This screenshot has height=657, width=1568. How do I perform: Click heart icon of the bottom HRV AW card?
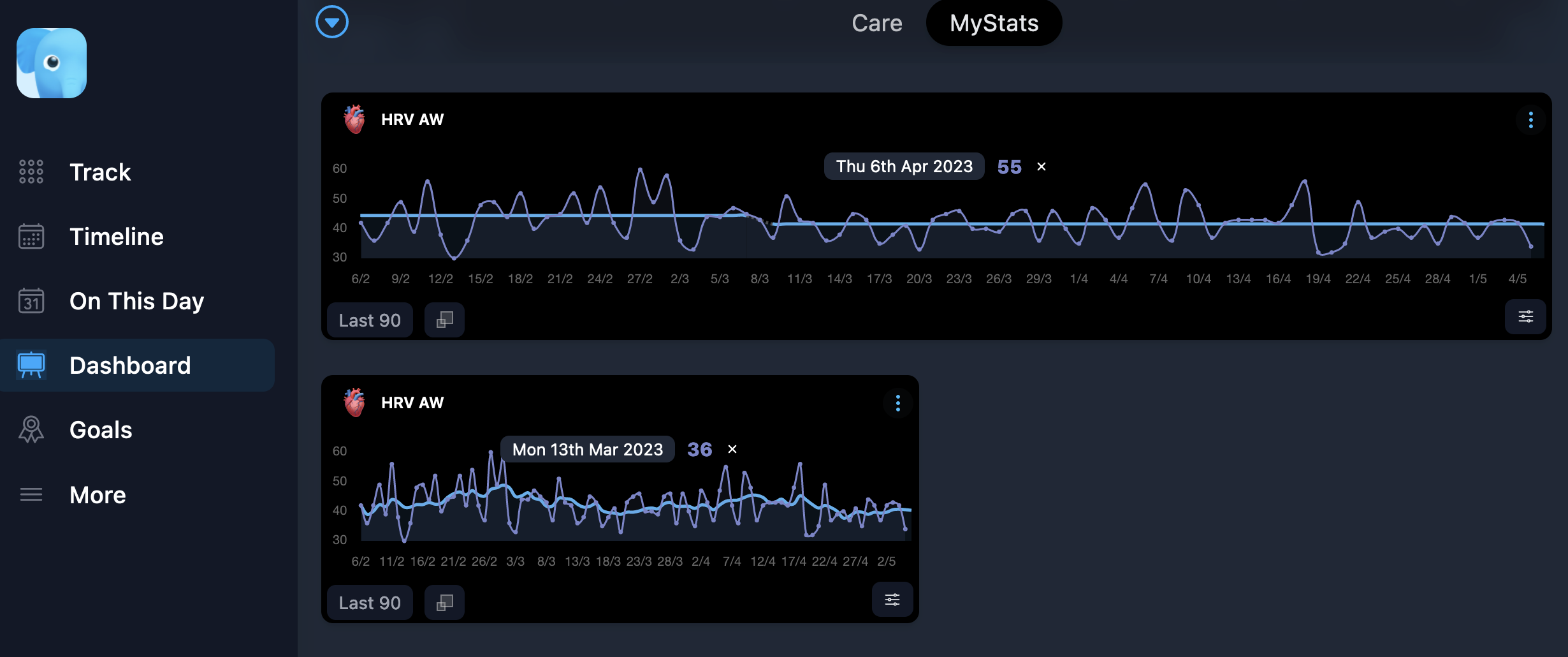click(354, 402)
